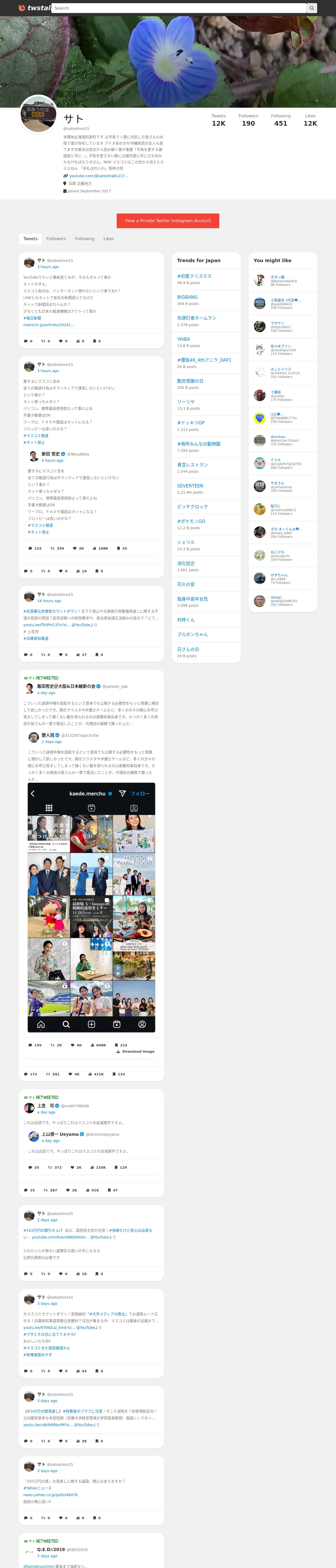Click the #兵庫県知事選 hashtag
The width and height of the screenshot is (336, 1568).
(x=36, y=638)
